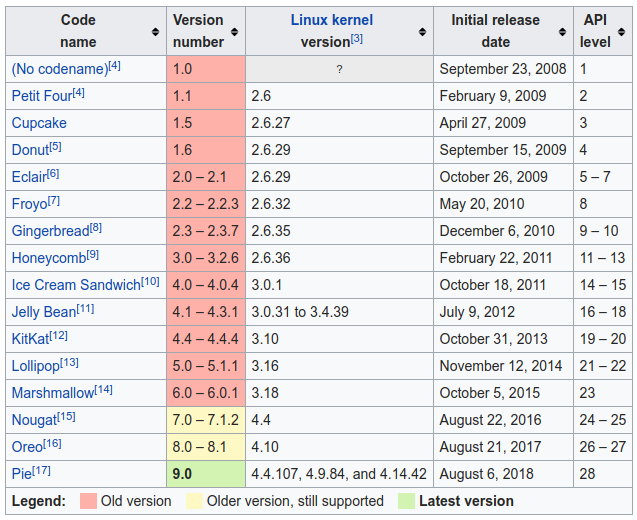Open the Oreo link
This screenshot has height=520, width=637.
[27, 447]
